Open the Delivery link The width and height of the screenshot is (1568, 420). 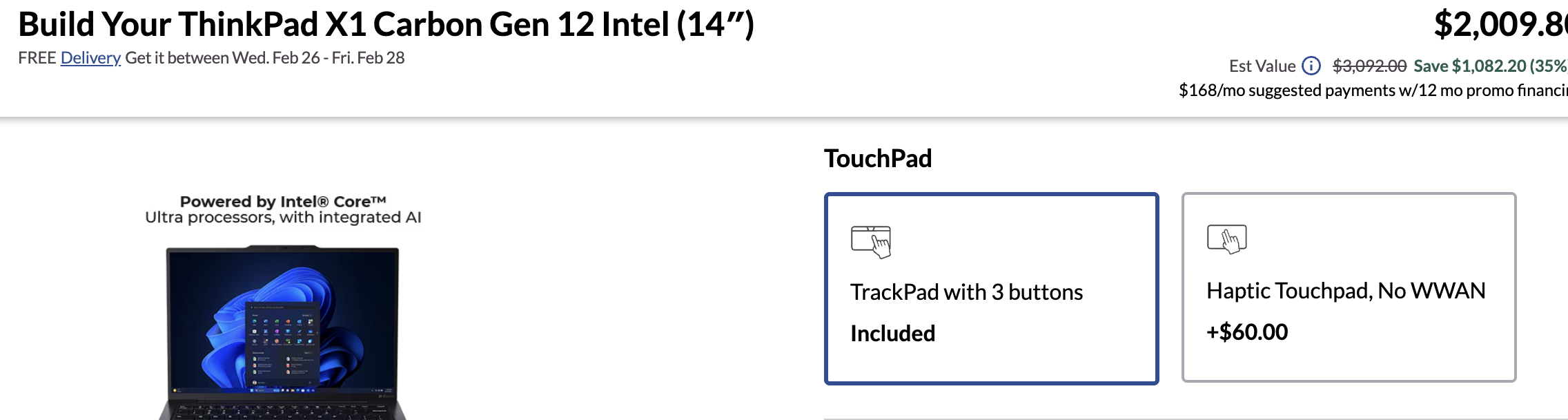coord(90,58)
